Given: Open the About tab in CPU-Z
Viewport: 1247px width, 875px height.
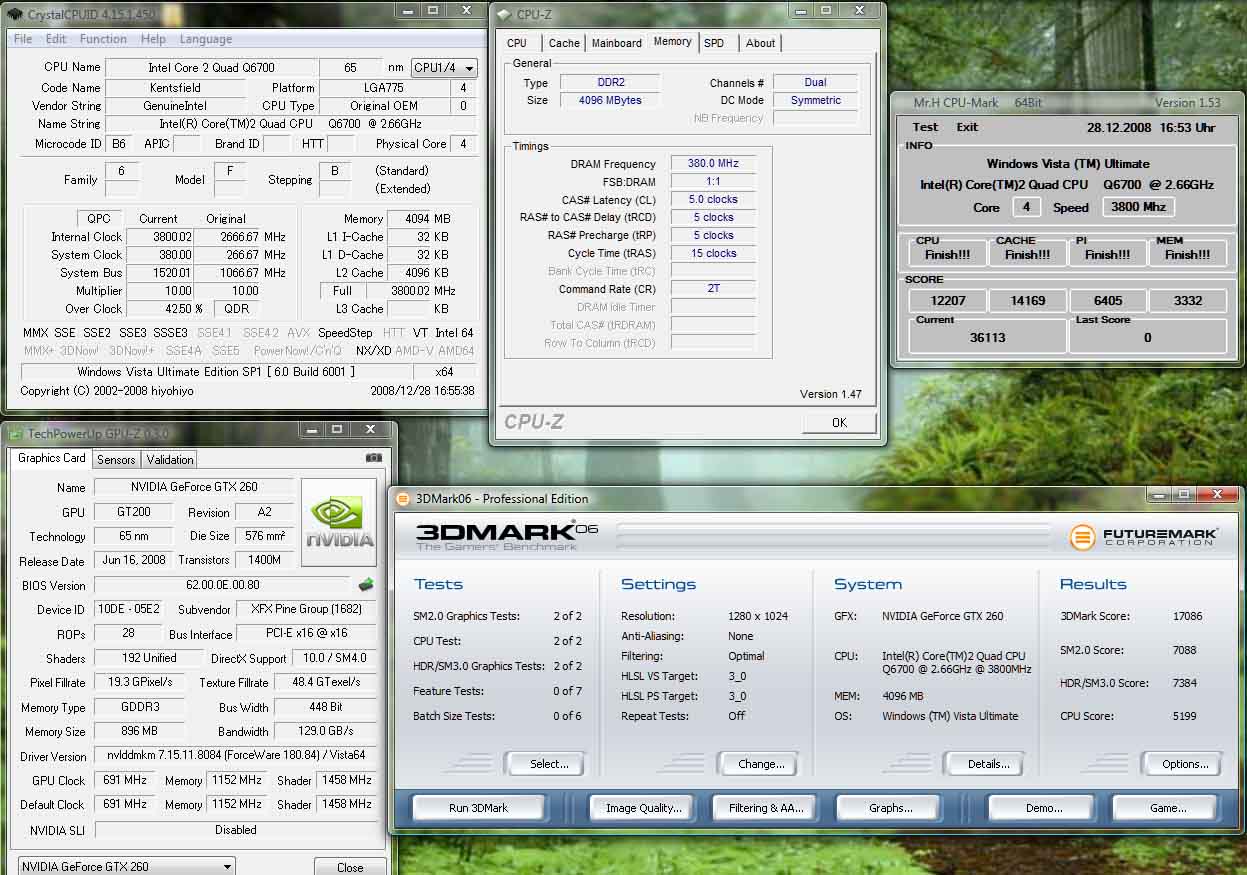Looking at the screenshot, I should [x=760, y=43].
